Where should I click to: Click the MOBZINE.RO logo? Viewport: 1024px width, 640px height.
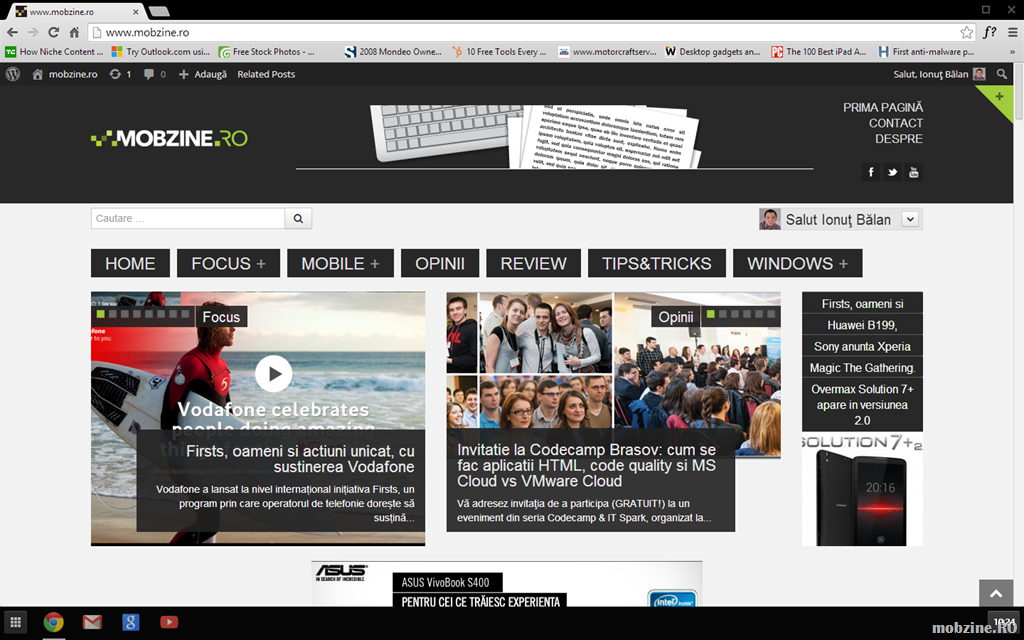pyautogui.click(x=169, y=138)
